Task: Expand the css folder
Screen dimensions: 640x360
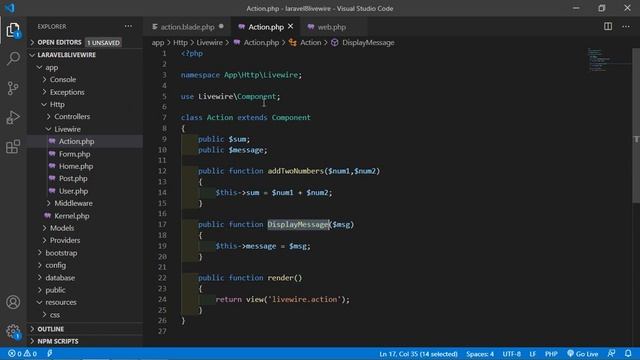Action: click(x=55, y=315)
